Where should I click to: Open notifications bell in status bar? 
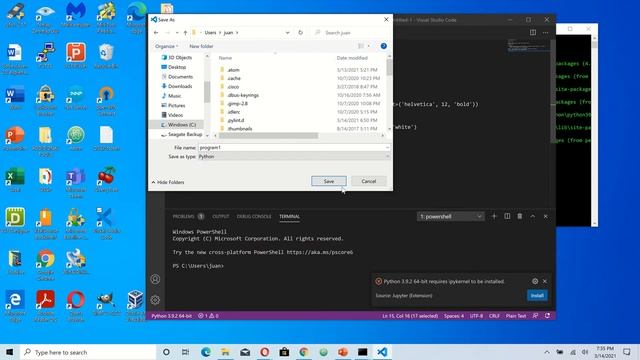547,316
